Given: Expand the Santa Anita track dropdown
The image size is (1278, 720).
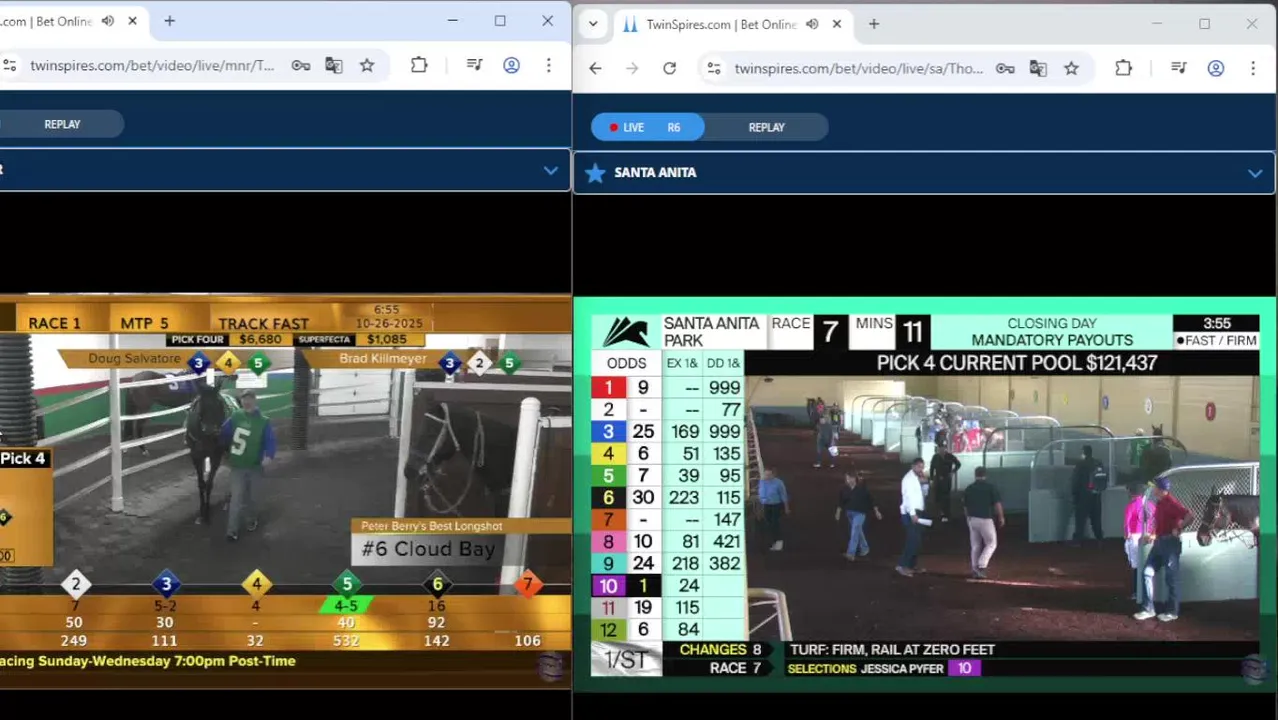Looking at the screenshot, I should click(x=1254, y=173).
